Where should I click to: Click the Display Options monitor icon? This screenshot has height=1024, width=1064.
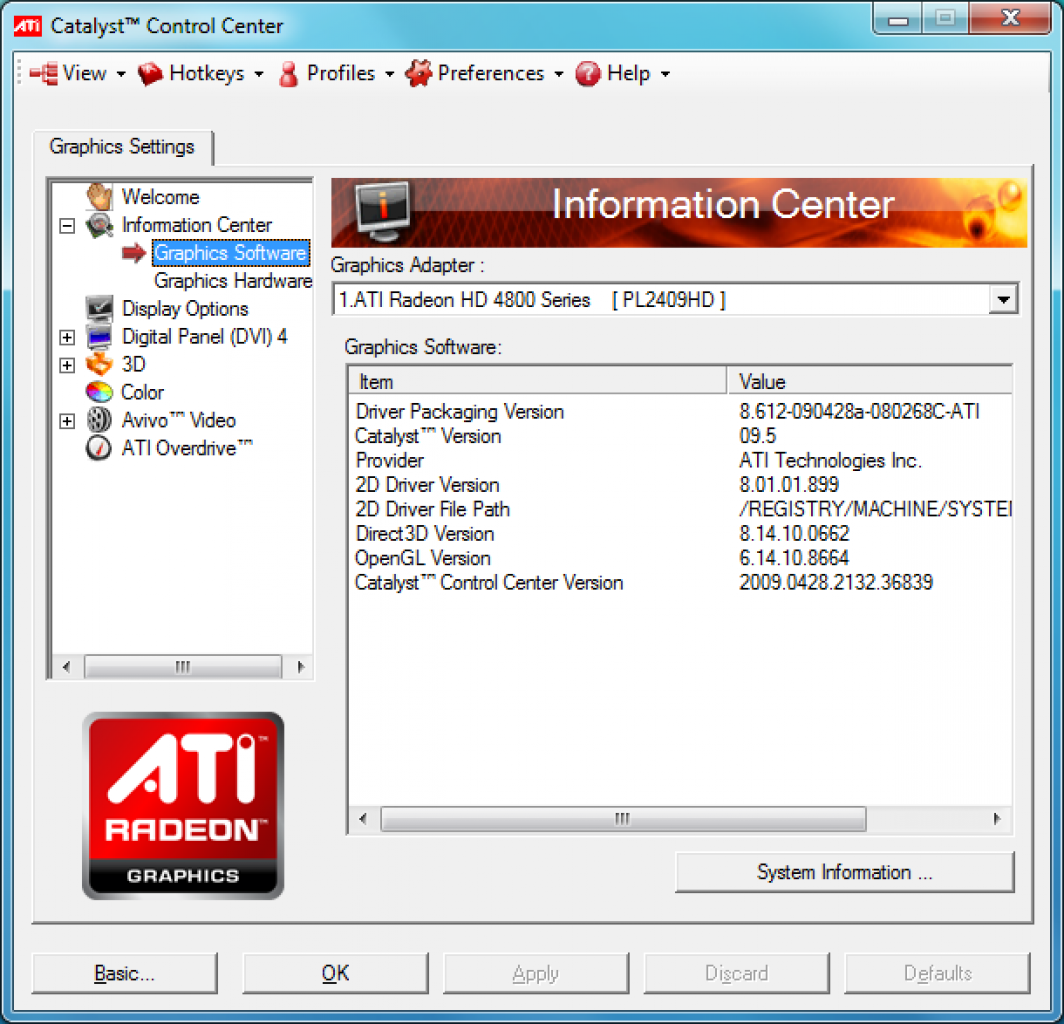pos(99,309)
